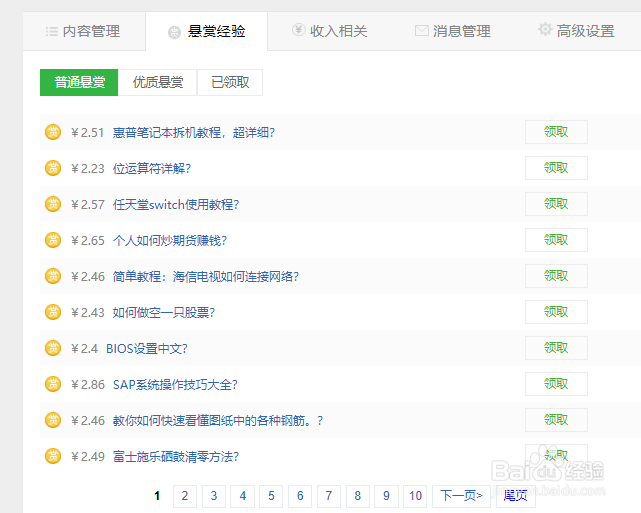Jump to the last page via 尾页
Screen dimensions: 641x513
(x=515, y=496)
